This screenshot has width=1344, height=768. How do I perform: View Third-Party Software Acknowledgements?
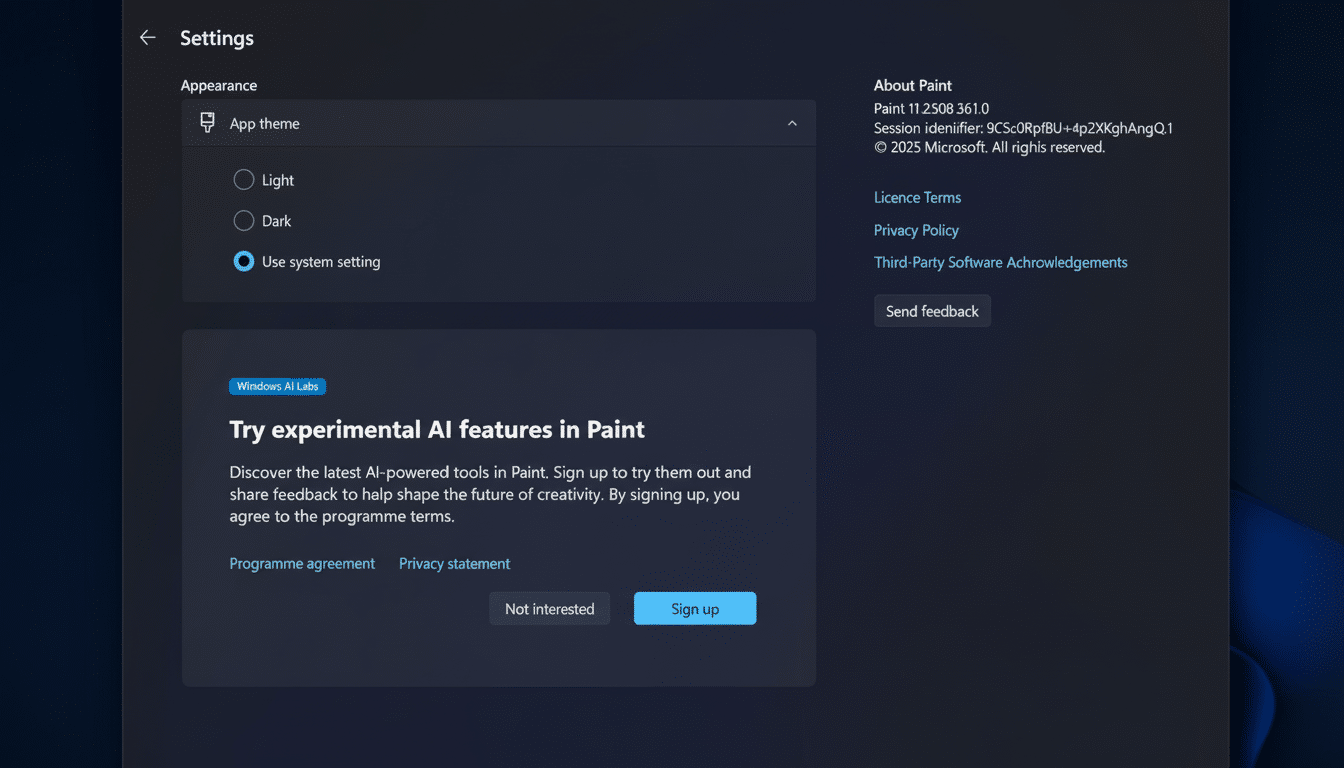[x=1000, y=262]
